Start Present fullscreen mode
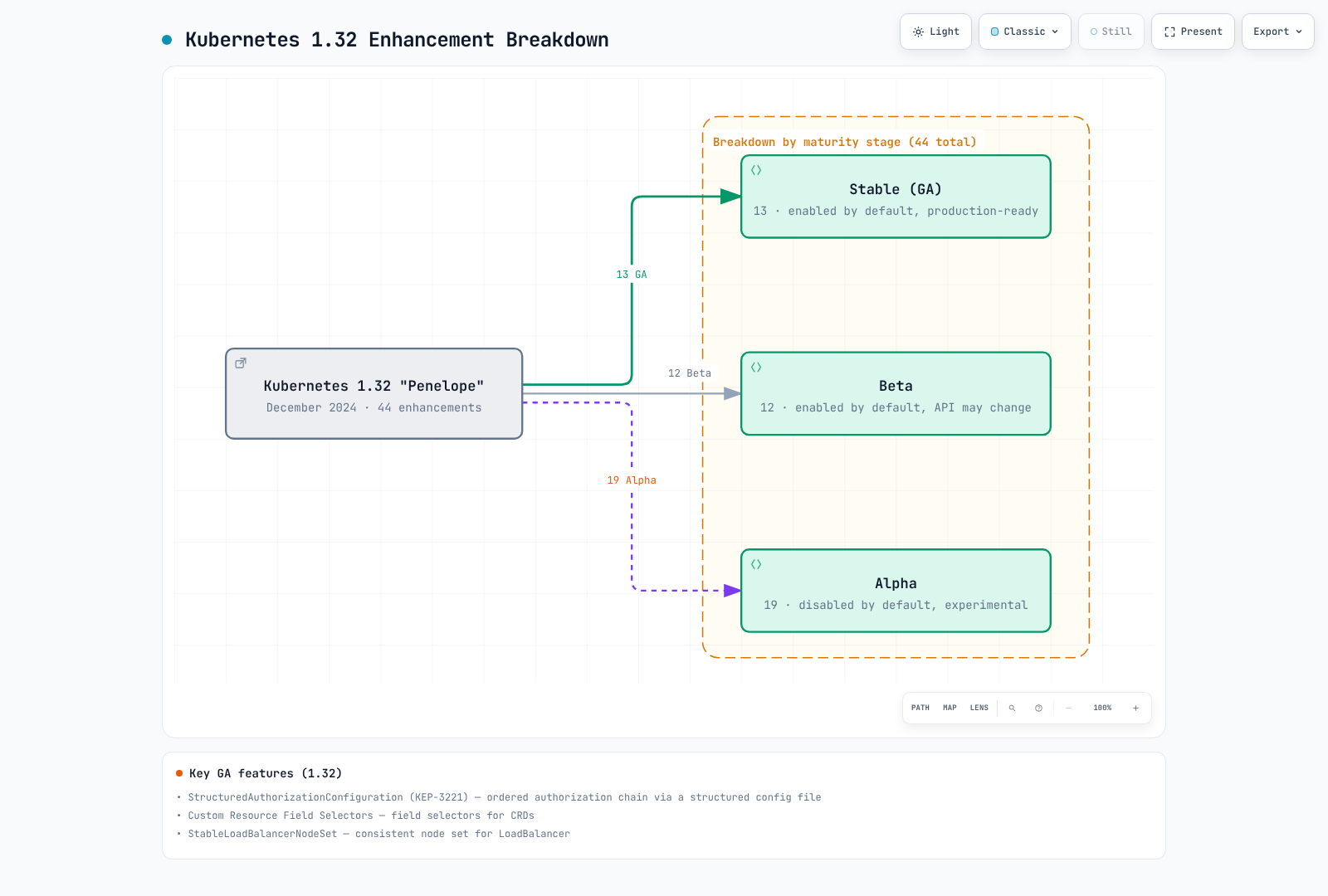 click(1193, 32)
